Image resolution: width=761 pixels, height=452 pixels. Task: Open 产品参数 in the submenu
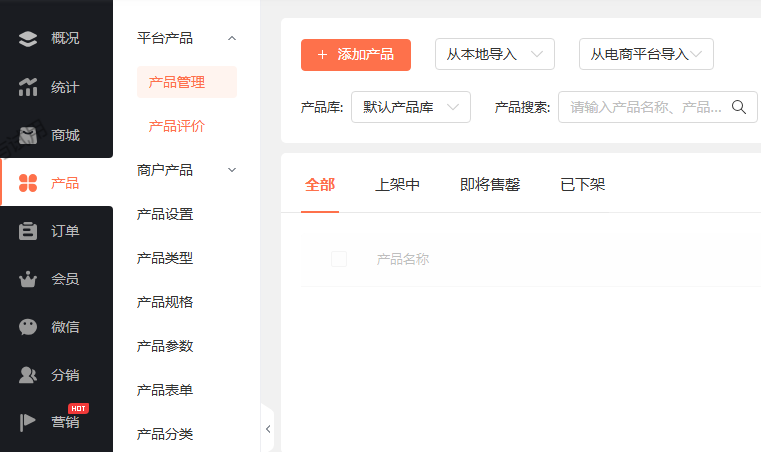[165, 346]
